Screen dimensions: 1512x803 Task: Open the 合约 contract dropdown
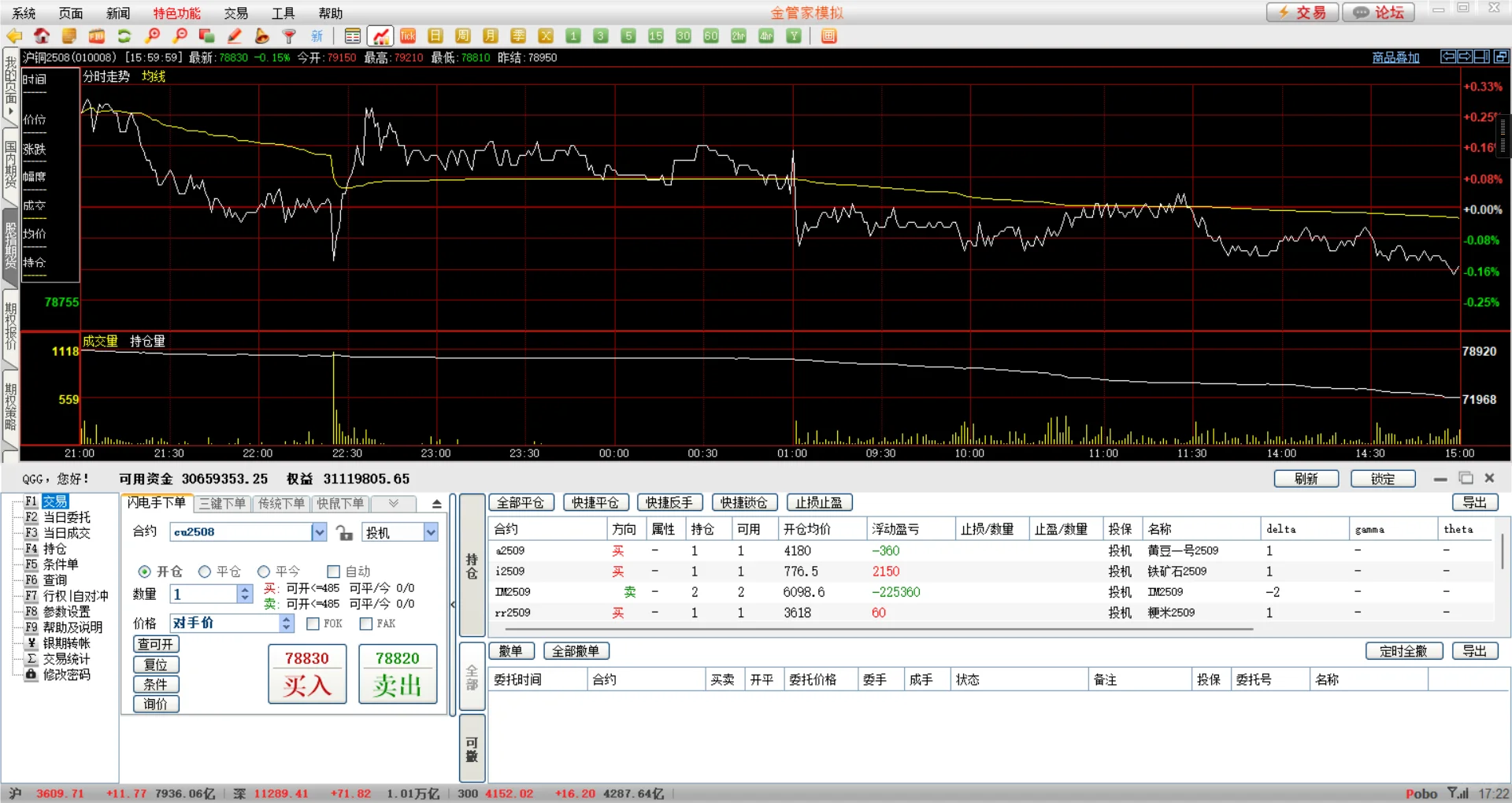(319, 532)
